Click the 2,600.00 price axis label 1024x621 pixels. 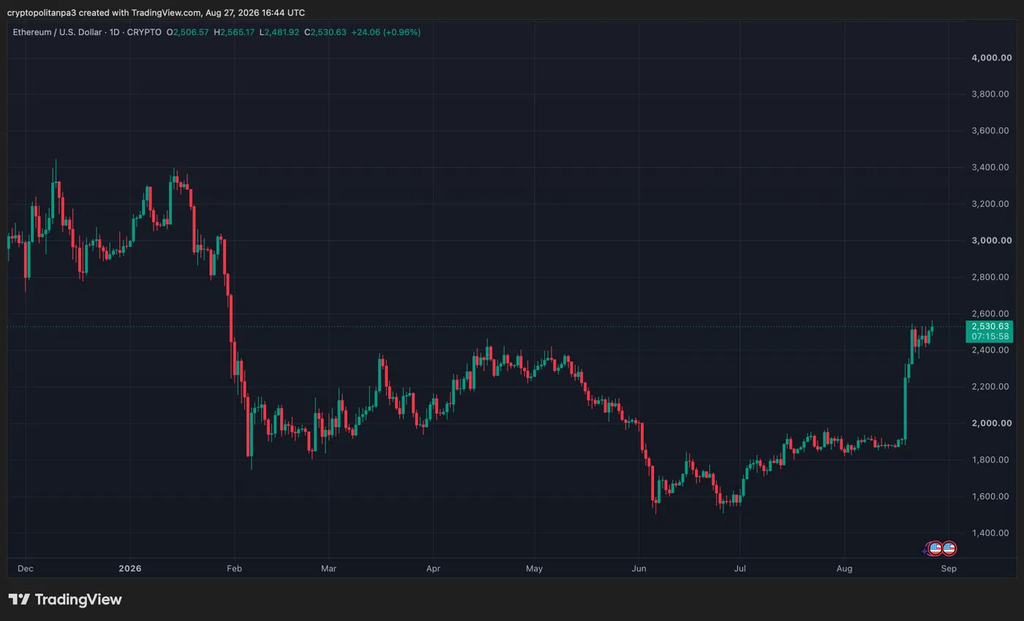[x=991, y=313]
